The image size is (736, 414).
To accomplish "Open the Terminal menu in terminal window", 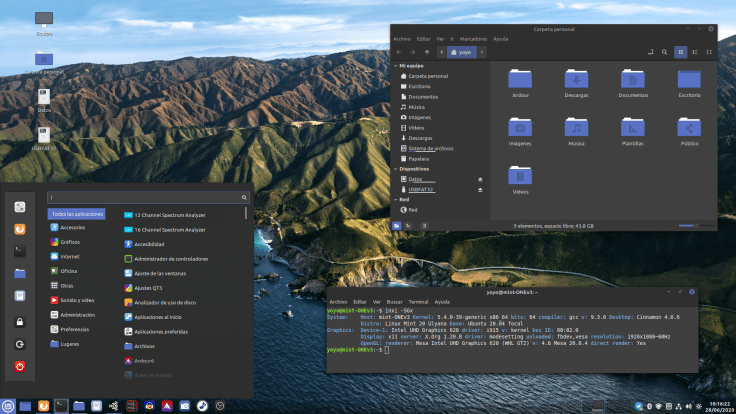I will point(418,300).
